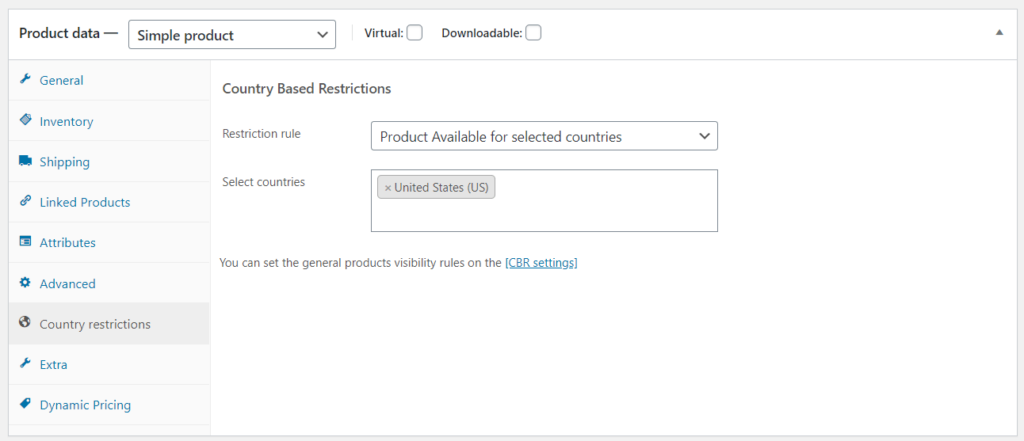
Task: Click the Dynamic Pricing tag icon
Action: [25, 403]
